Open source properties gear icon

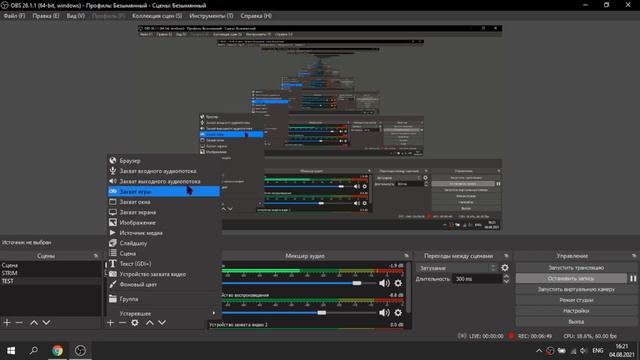point(135,323)
